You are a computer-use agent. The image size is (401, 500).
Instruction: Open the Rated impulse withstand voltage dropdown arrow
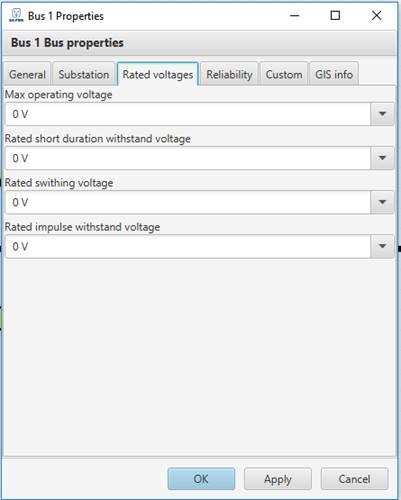click(x=382, y=246)
